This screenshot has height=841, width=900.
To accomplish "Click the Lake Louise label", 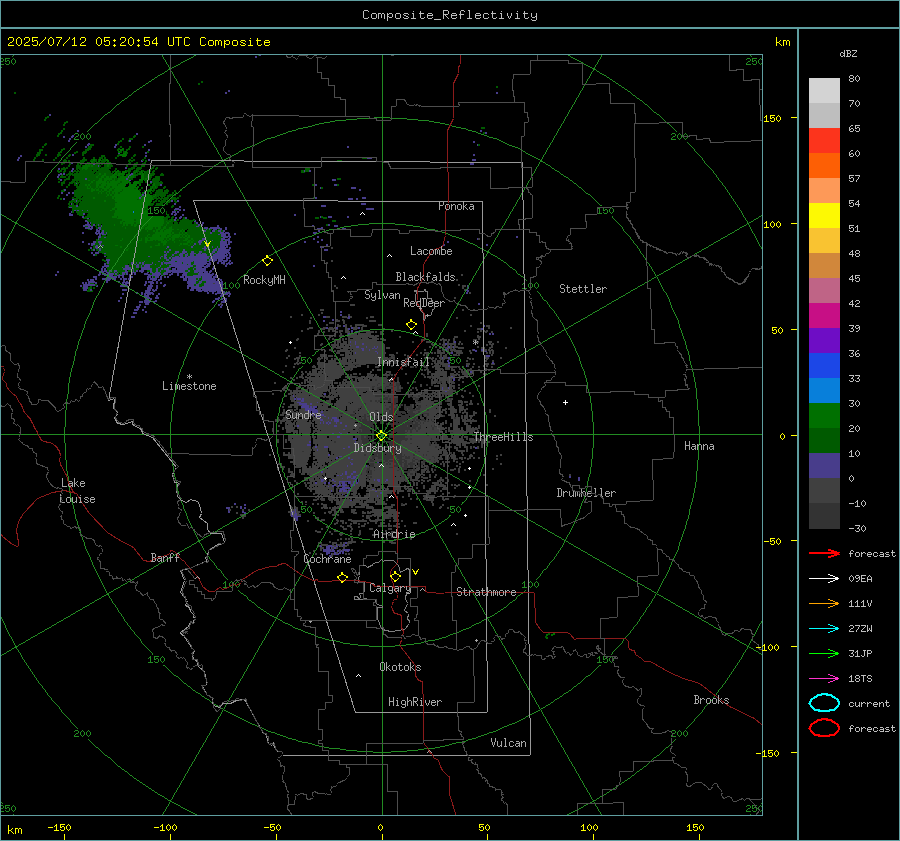I will point(77,491).
